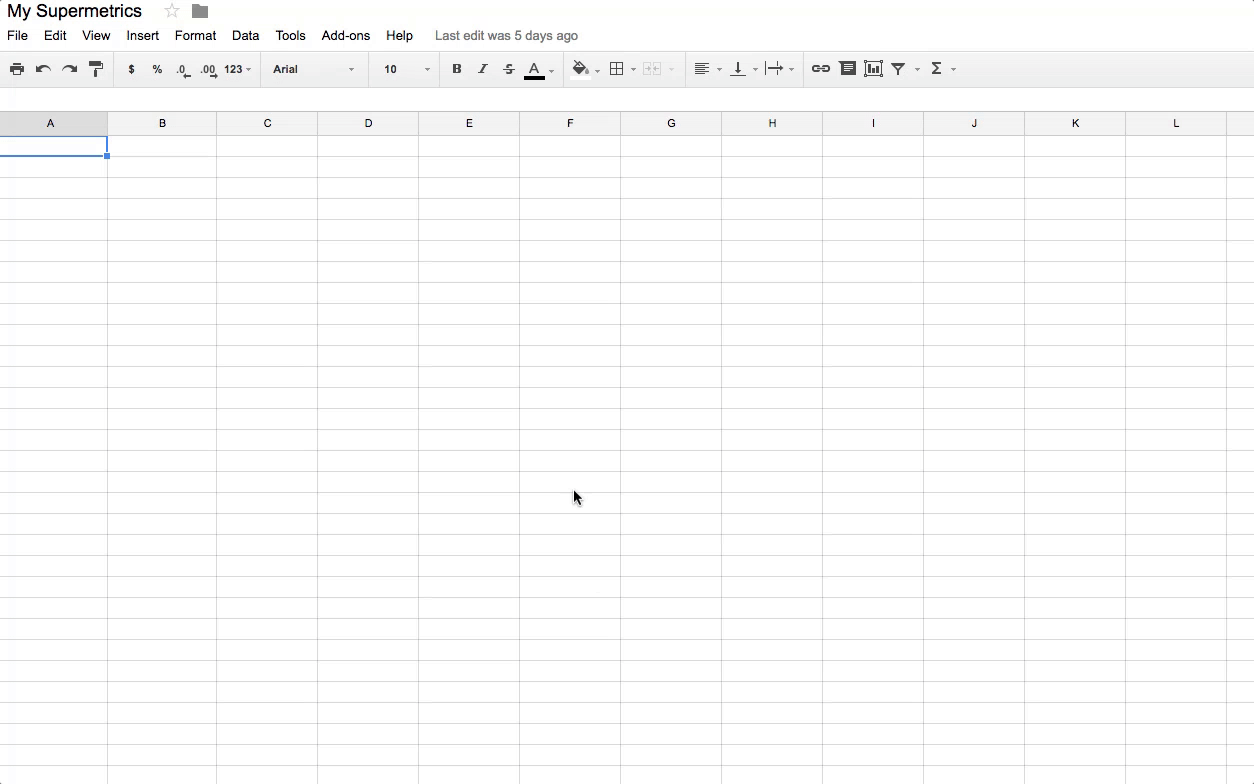Open the Insert menu
Screen dimensions: 1254x784
pyautogui.click(x=143, y=35)
